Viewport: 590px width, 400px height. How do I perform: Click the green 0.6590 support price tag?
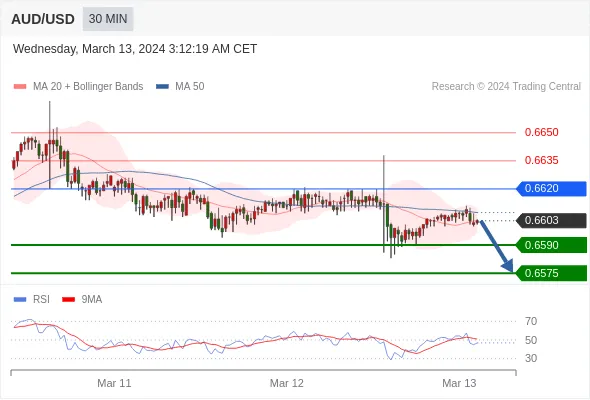551,245
